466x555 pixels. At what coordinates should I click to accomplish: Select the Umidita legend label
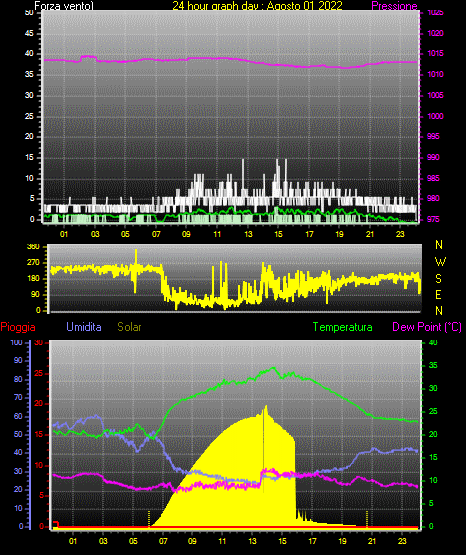point(84,327)
